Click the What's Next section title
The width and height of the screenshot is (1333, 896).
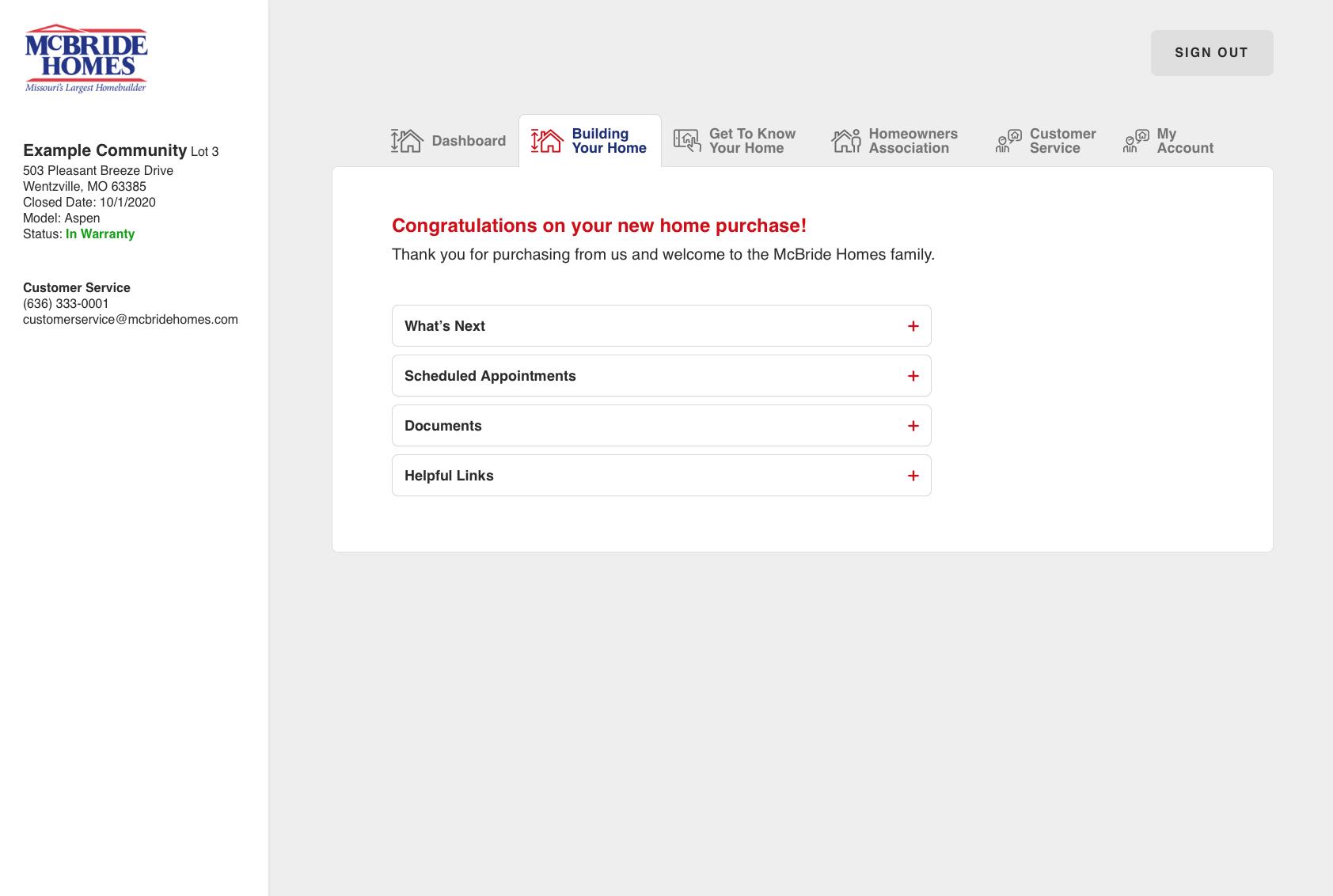pos(445,326)
